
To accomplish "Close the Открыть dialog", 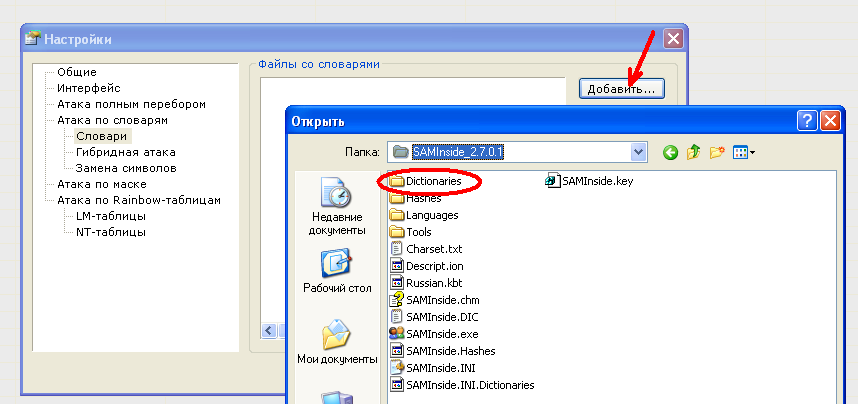I will point(830,120).
